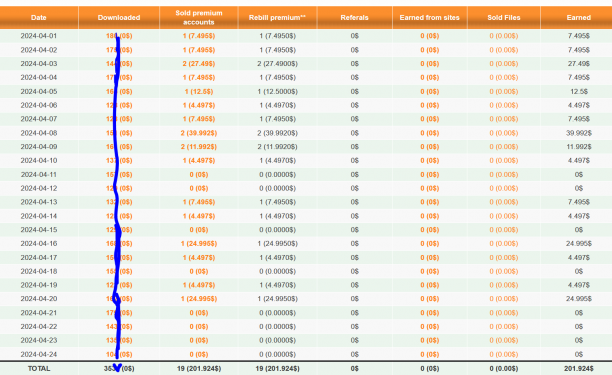
Task: Click Earned value 0$ for 2024-04-24
Action: coord(578,354)
